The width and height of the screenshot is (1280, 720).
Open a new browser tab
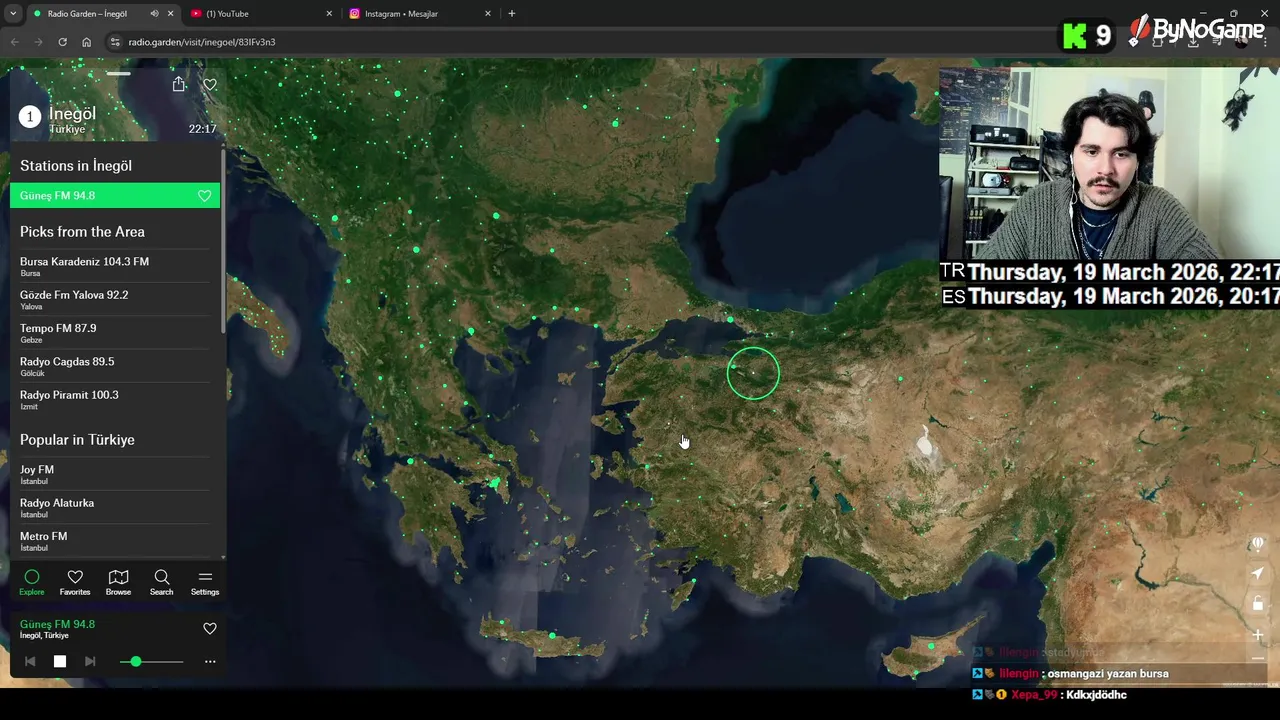(x=512, y=14)
